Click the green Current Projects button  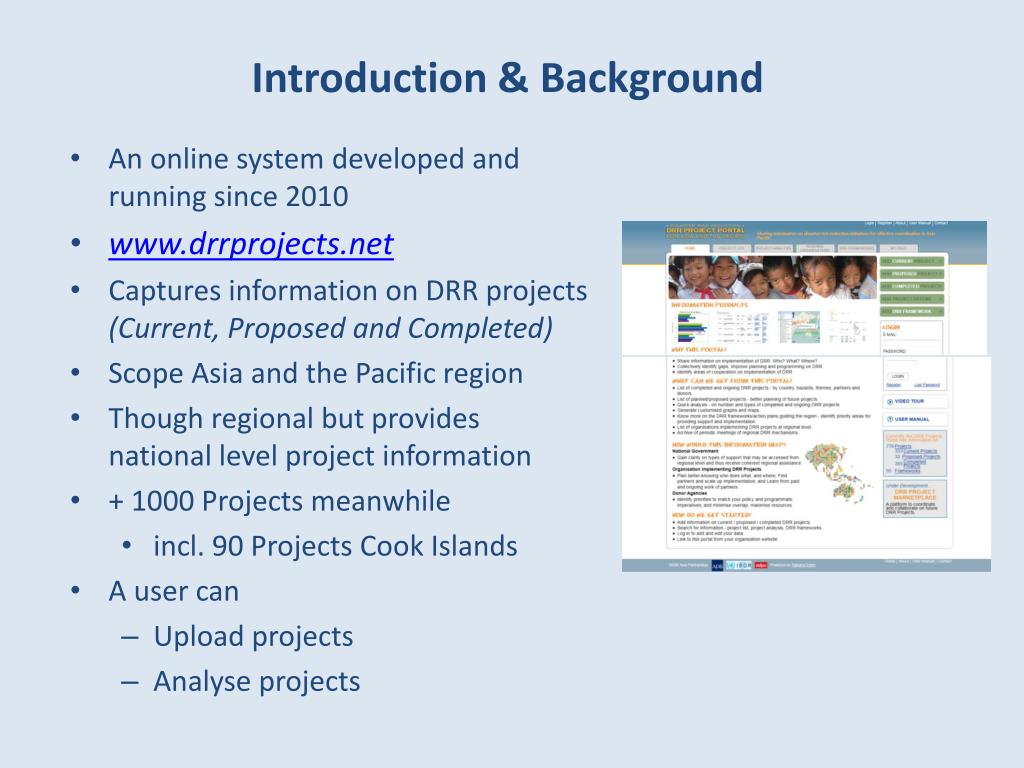912,261
